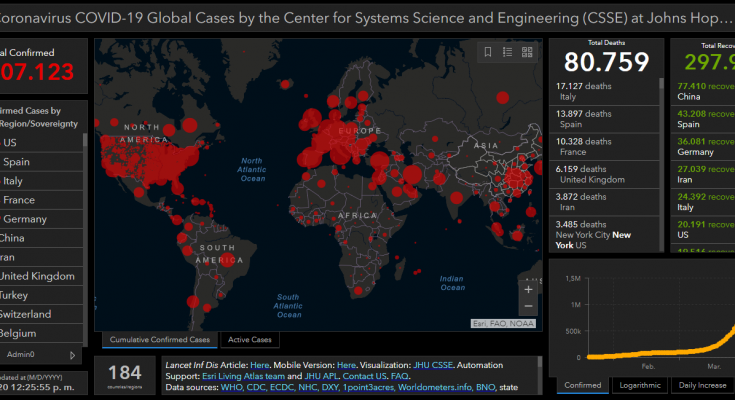
Task: Click the 13.897 deaths Spain entry
Action: click(x=604, y=119)
